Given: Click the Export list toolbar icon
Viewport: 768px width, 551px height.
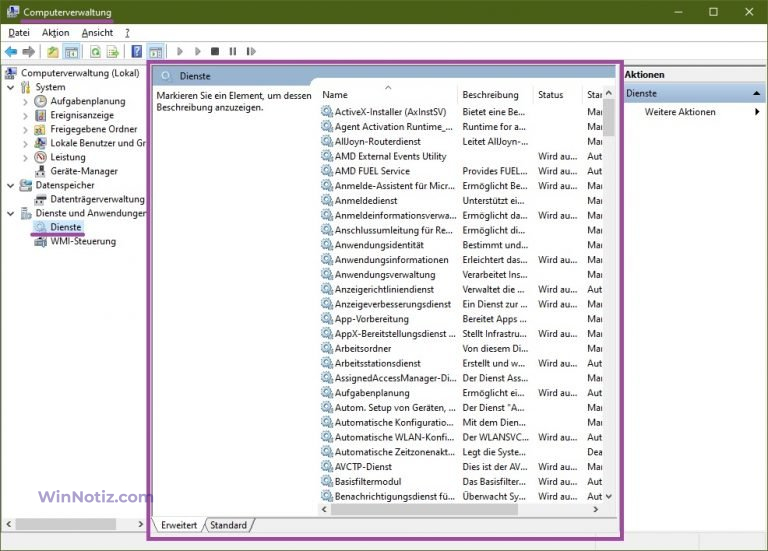Looking at the screenshot, I should click(x=113, y=51).
